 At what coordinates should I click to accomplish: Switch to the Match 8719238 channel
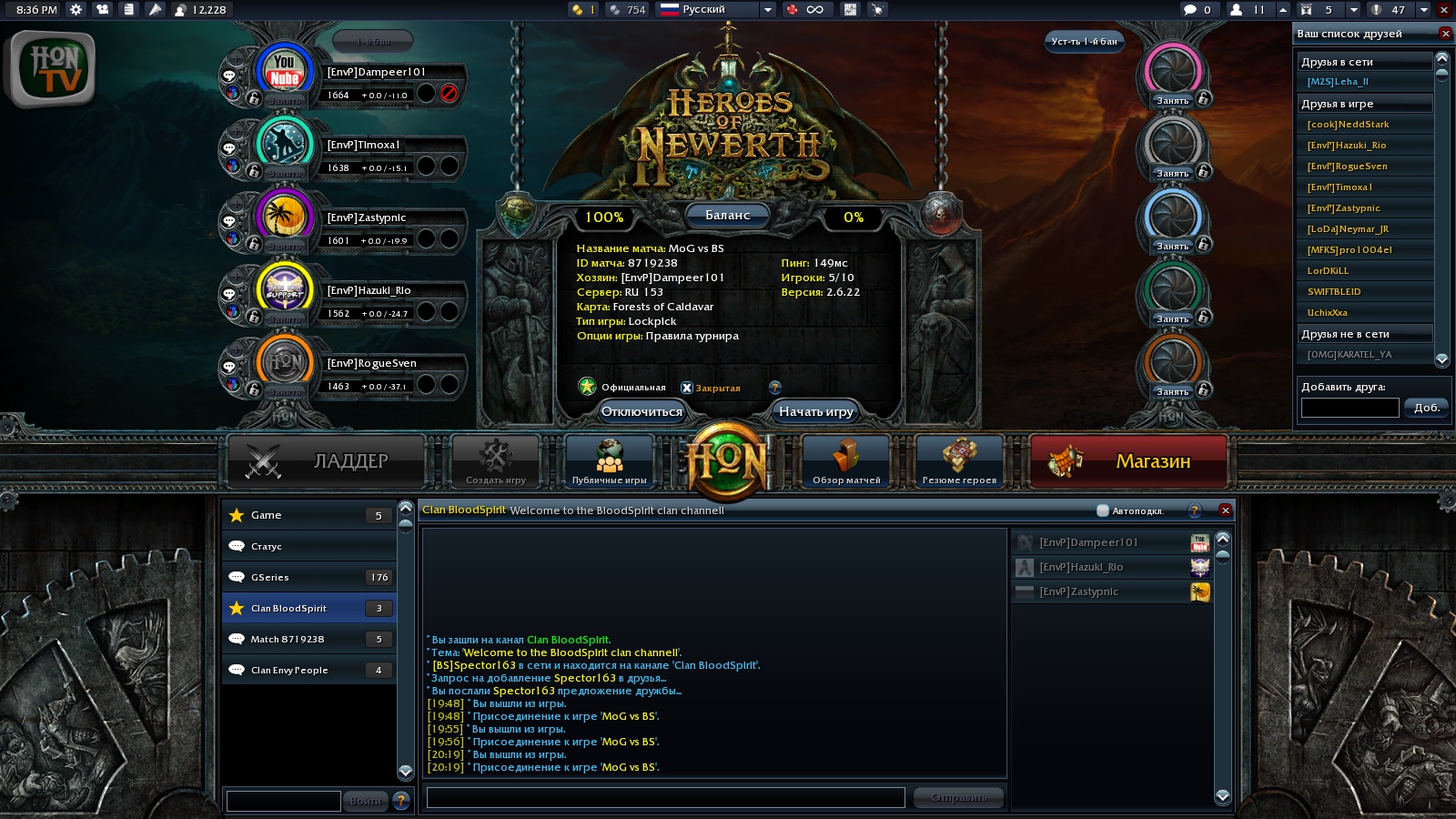309,639
